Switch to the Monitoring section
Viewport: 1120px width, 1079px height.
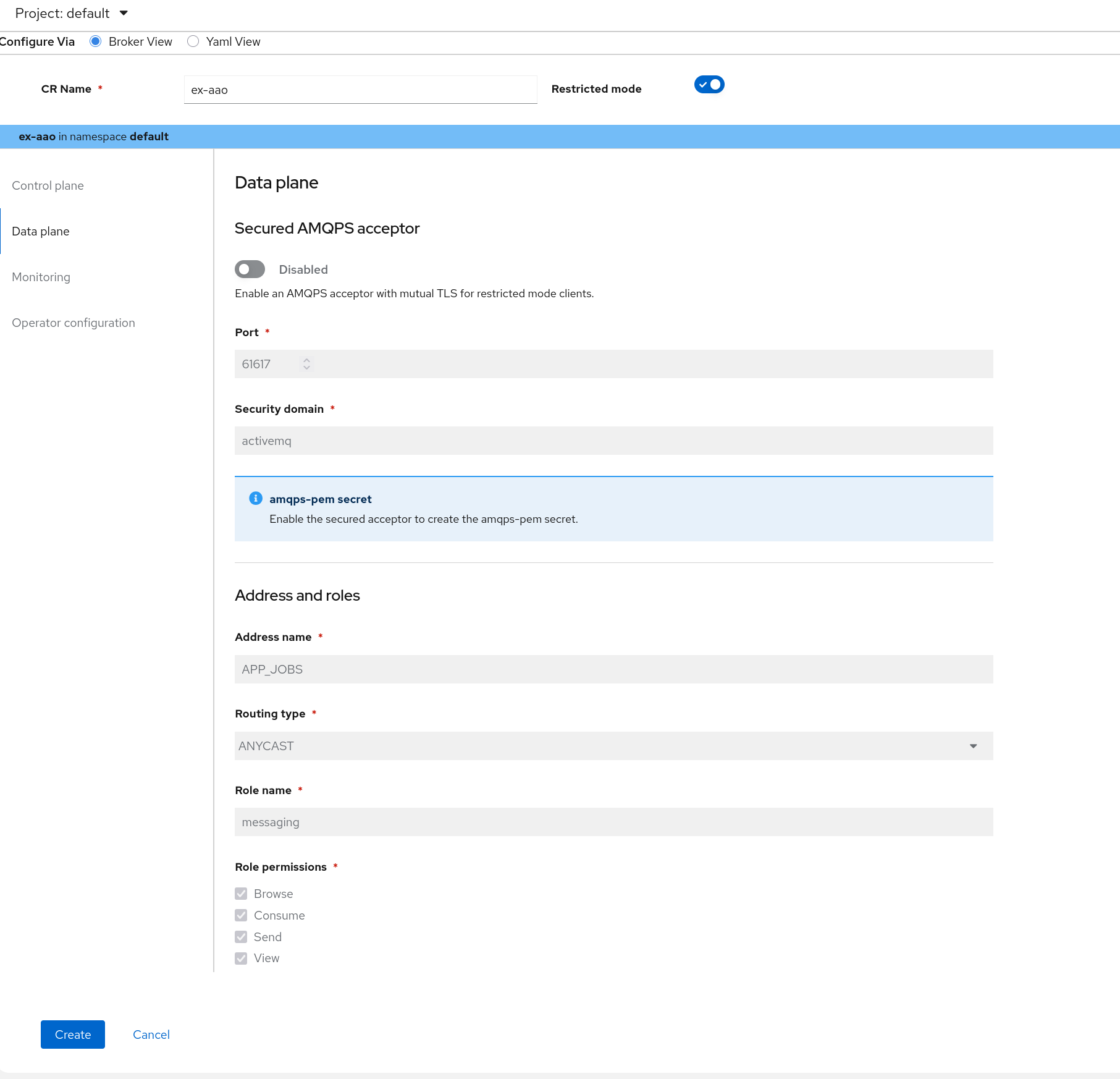(41, 277)
